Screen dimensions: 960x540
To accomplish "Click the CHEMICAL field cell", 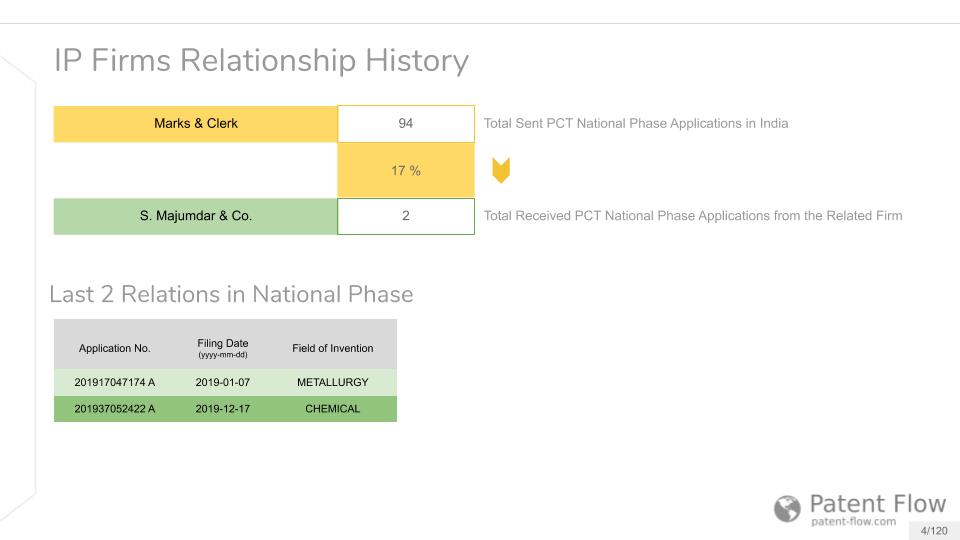I will click(x=332, y=409).
